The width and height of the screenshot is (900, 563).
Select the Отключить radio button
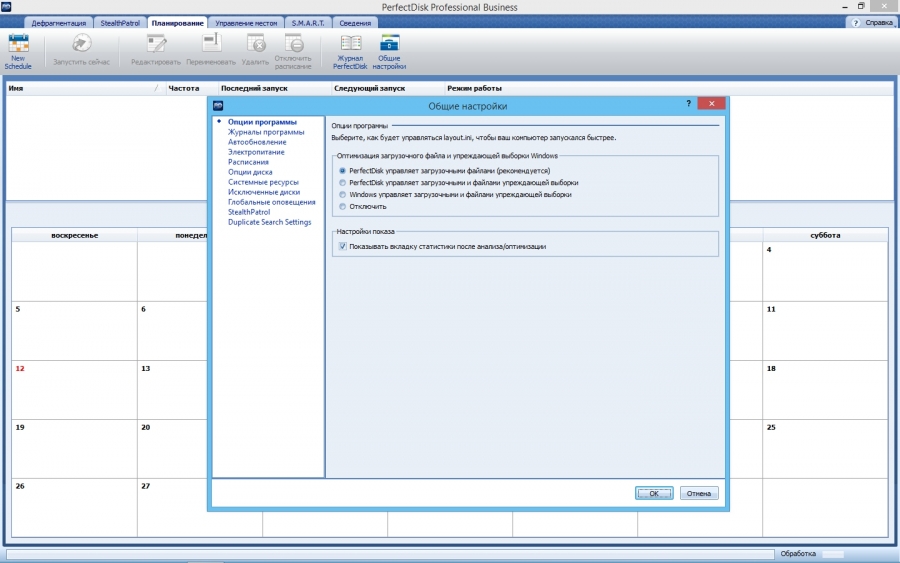click(343, 207)
